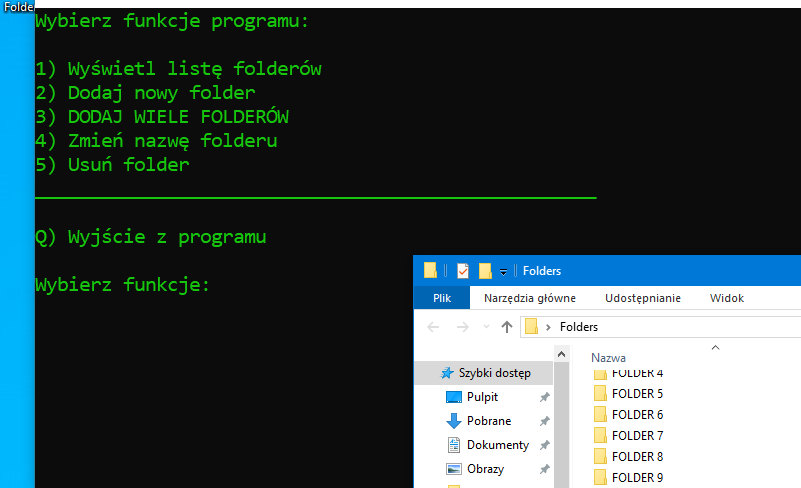Click the pin icon beside Pobrane

545,421
